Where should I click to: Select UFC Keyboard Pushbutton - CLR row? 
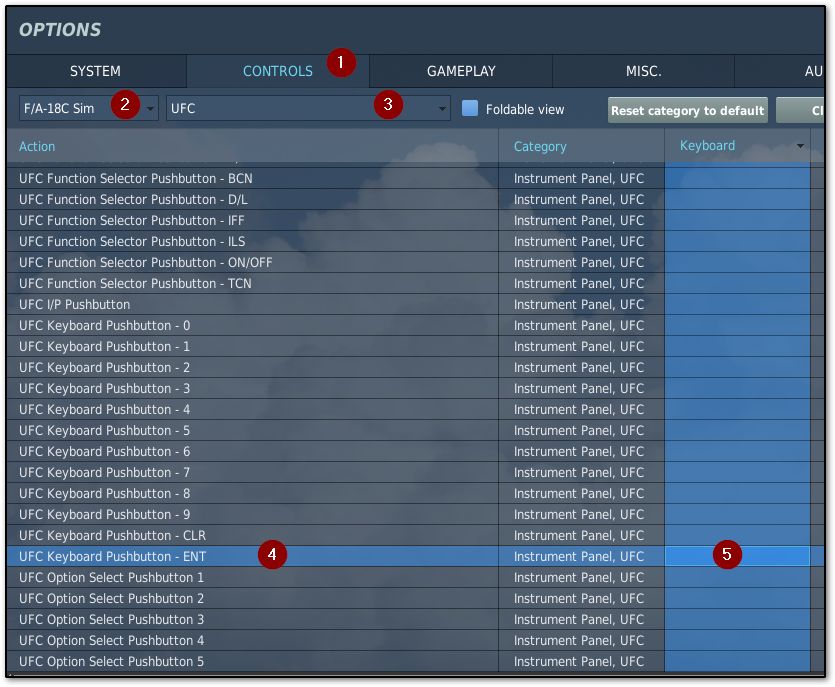(x=112, y=535)
